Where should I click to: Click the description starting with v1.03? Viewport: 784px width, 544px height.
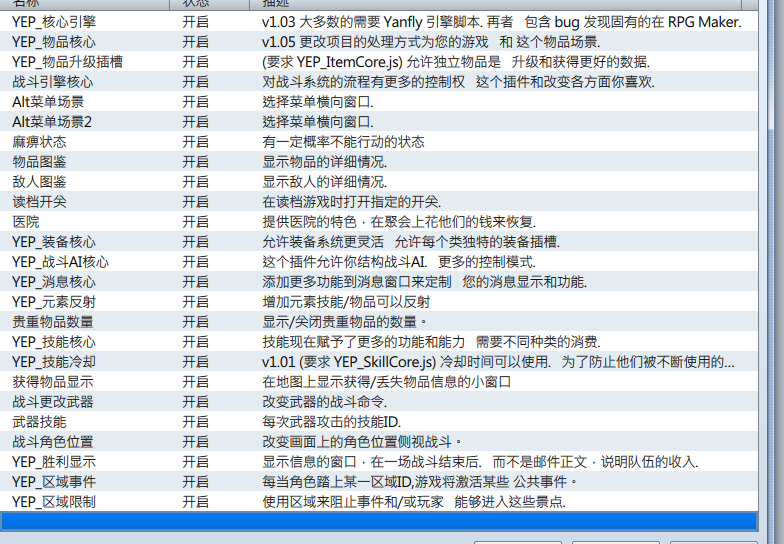(502, 22)
